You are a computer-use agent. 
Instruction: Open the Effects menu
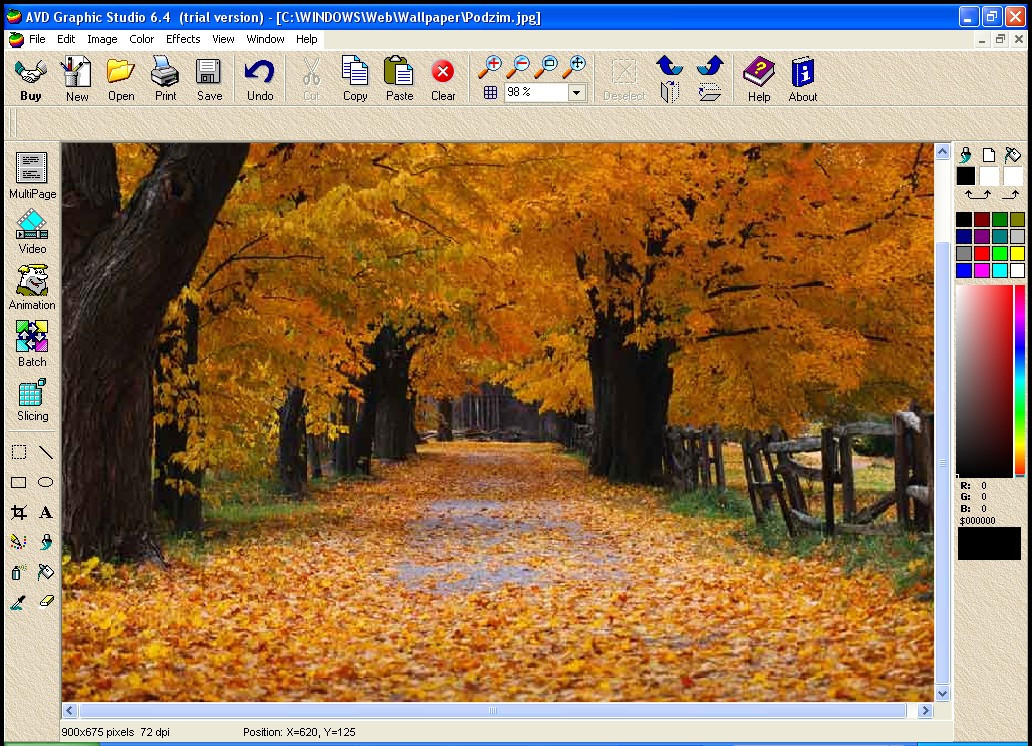tap(183, 39)
